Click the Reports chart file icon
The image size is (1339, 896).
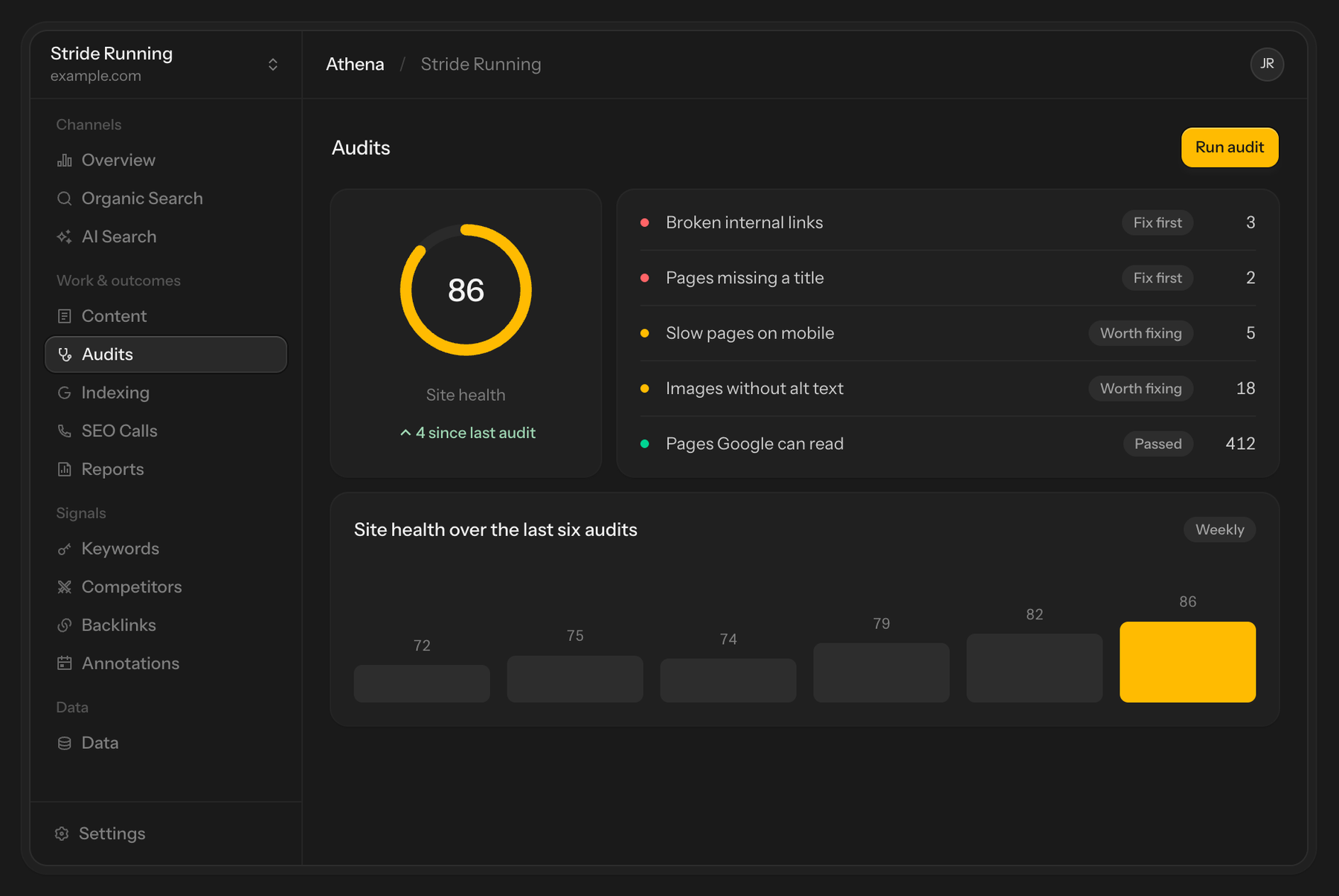click(x=65, y=469)
